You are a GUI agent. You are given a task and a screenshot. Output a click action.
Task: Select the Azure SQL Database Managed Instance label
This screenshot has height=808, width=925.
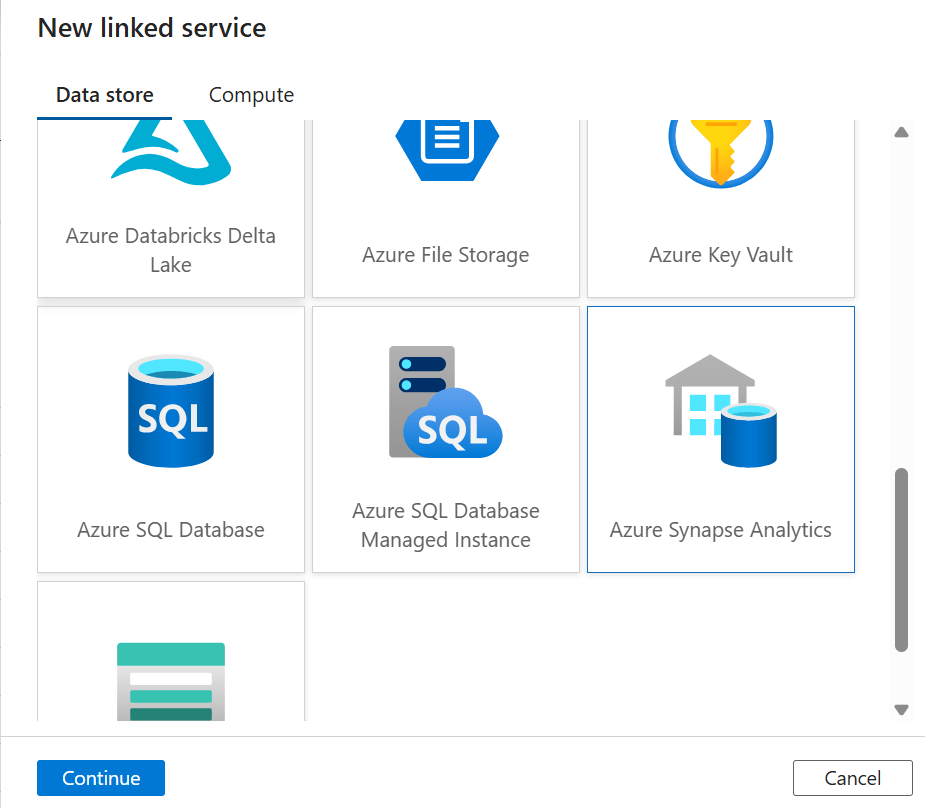(x=446, y=525)
